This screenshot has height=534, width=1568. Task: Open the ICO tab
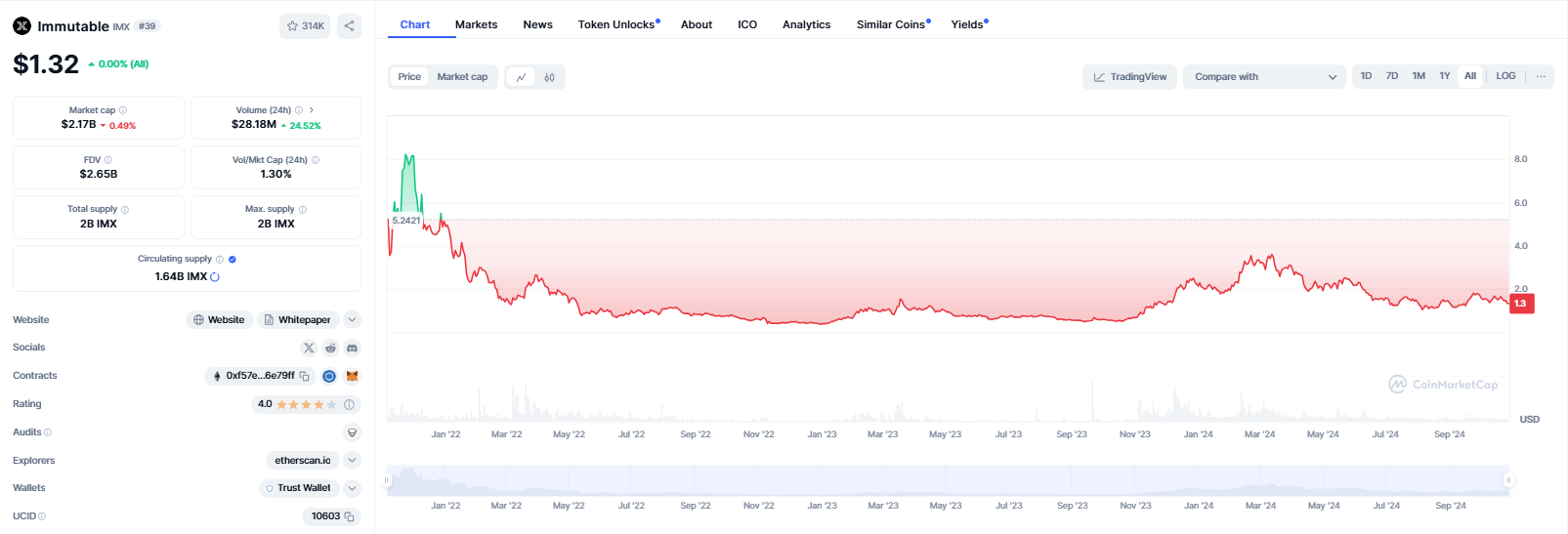pyautogui.click(x=747, y=24)
